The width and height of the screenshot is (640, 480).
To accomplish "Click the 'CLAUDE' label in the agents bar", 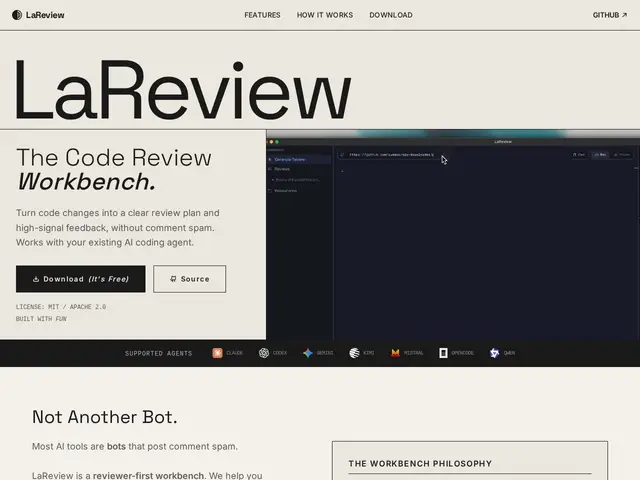I will 235,353.
